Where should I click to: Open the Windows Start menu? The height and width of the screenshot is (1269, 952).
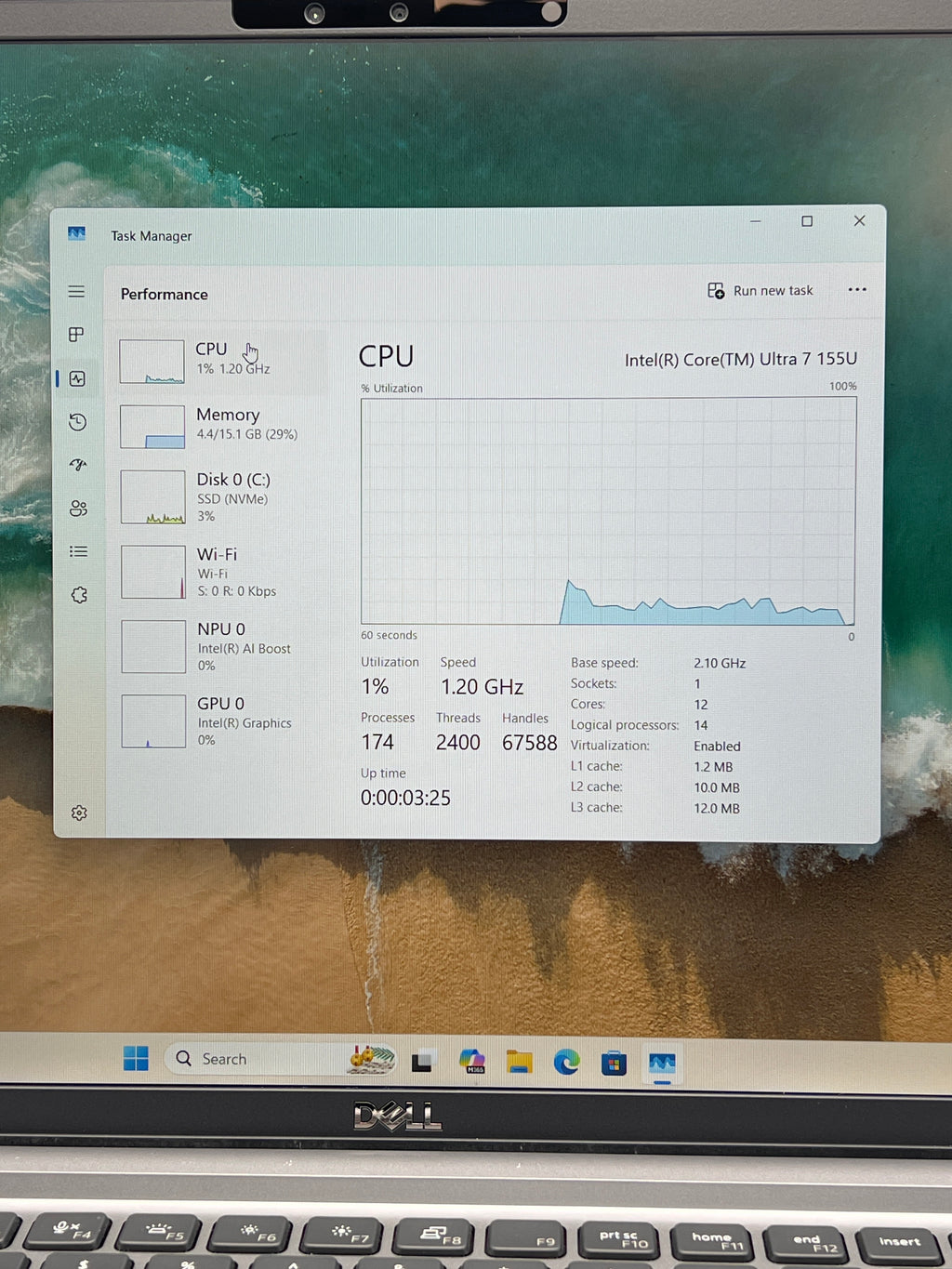136,1058
